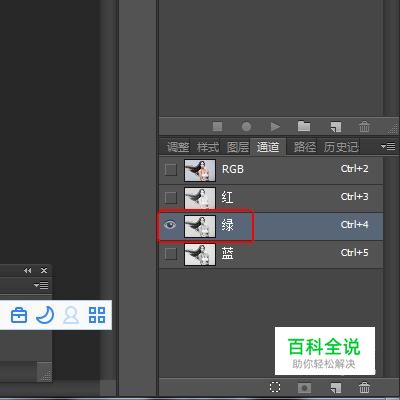
Task: Click the 绿 channel thumbnail
Action: click(x=200, y=226)
